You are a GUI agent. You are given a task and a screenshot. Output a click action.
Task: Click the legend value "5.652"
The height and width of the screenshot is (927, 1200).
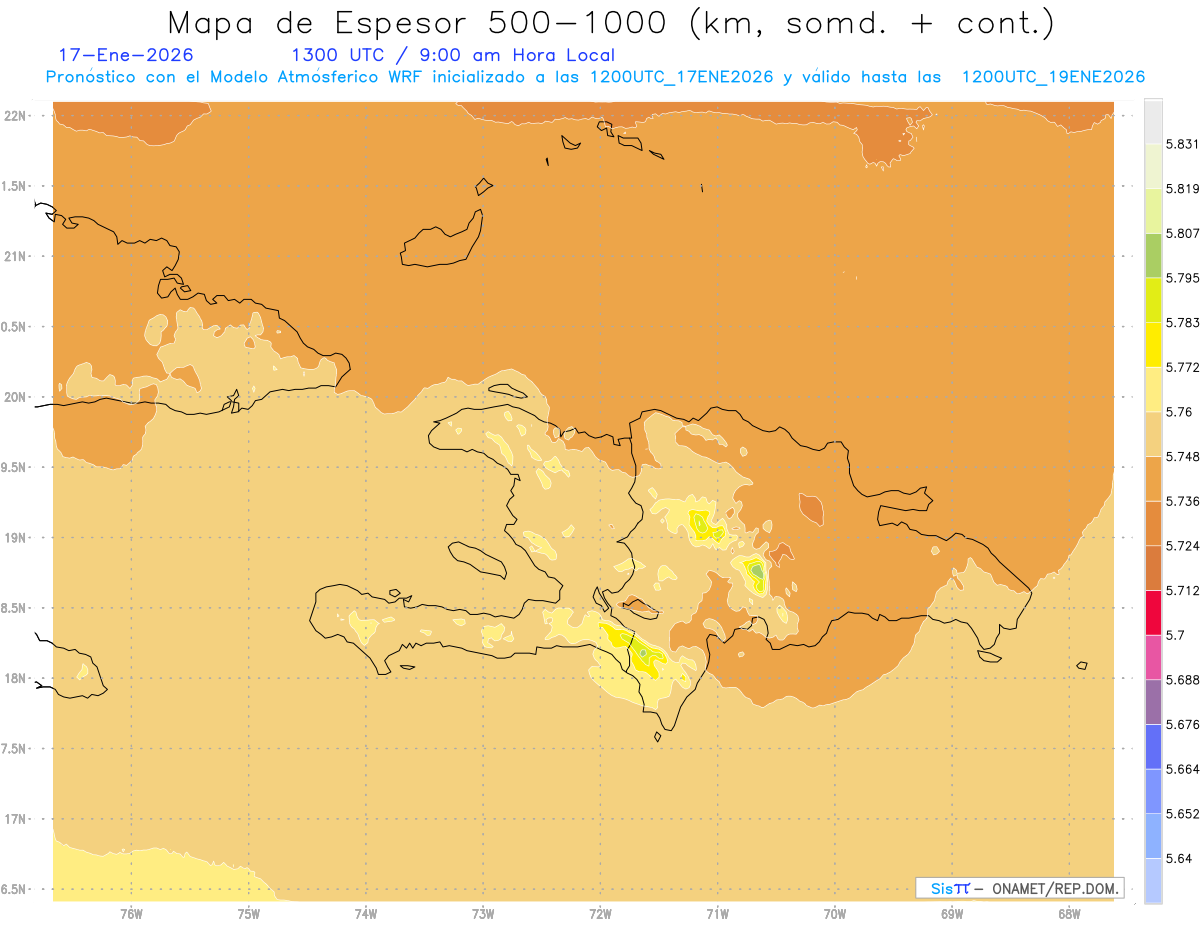coord(1182,814)
